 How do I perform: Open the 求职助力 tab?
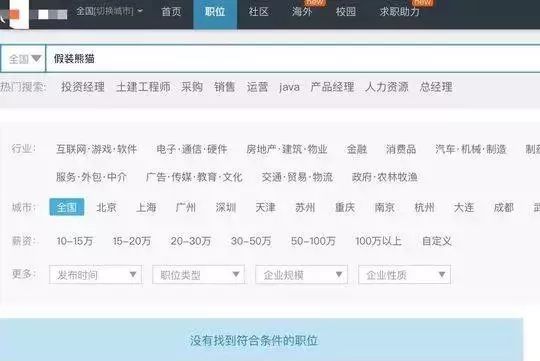[x=400, y=12]
